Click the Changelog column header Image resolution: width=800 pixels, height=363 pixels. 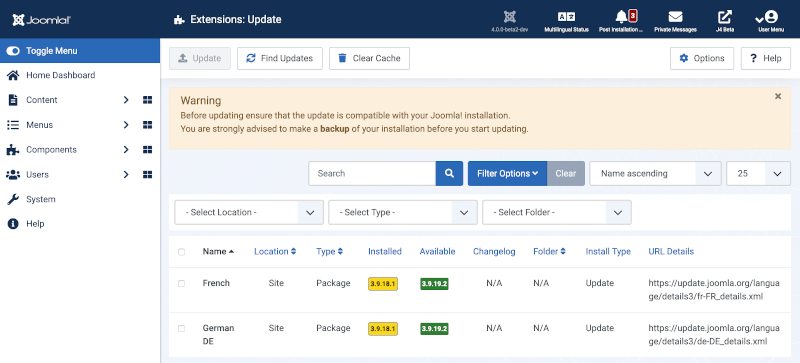tap(494, 252)
